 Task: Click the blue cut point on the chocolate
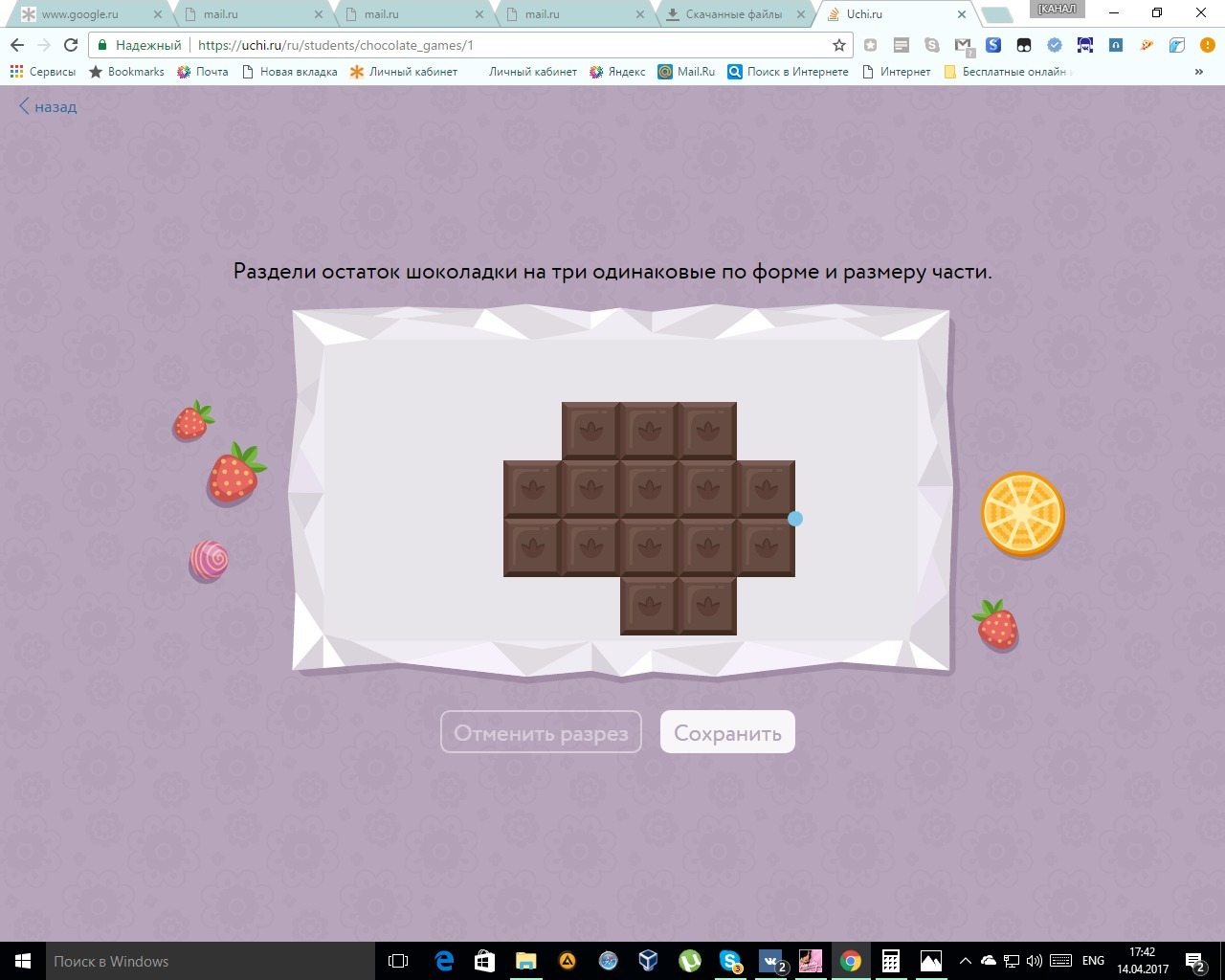(794, 519)
